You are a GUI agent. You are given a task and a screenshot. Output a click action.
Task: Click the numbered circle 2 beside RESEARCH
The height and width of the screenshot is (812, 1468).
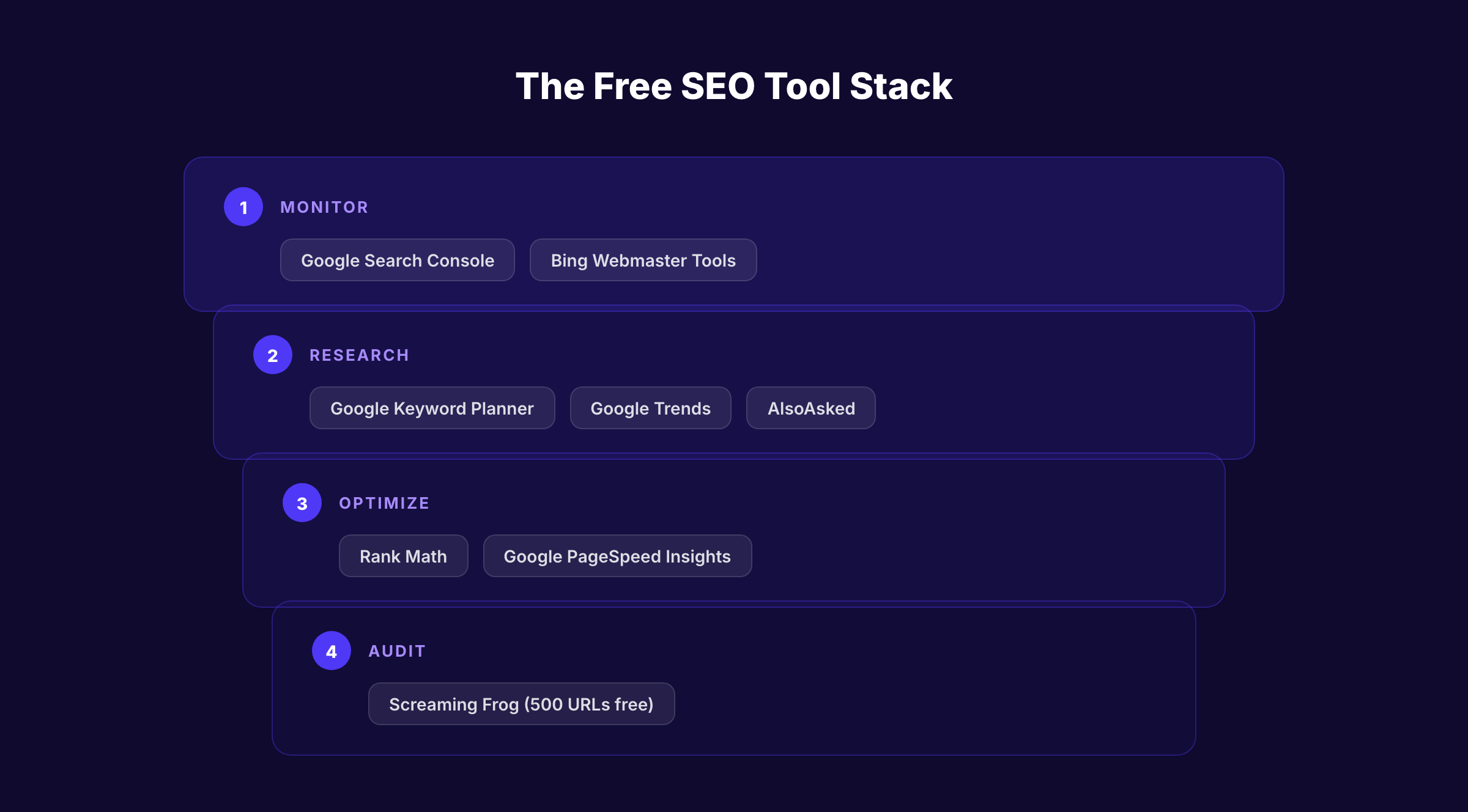pos(272,355)
